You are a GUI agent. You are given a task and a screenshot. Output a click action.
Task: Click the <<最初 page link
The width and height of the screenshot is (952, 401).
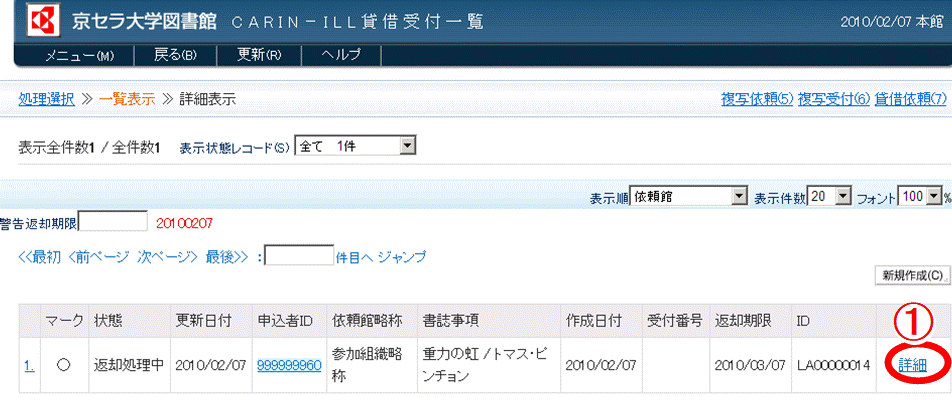tap(39, 257)
